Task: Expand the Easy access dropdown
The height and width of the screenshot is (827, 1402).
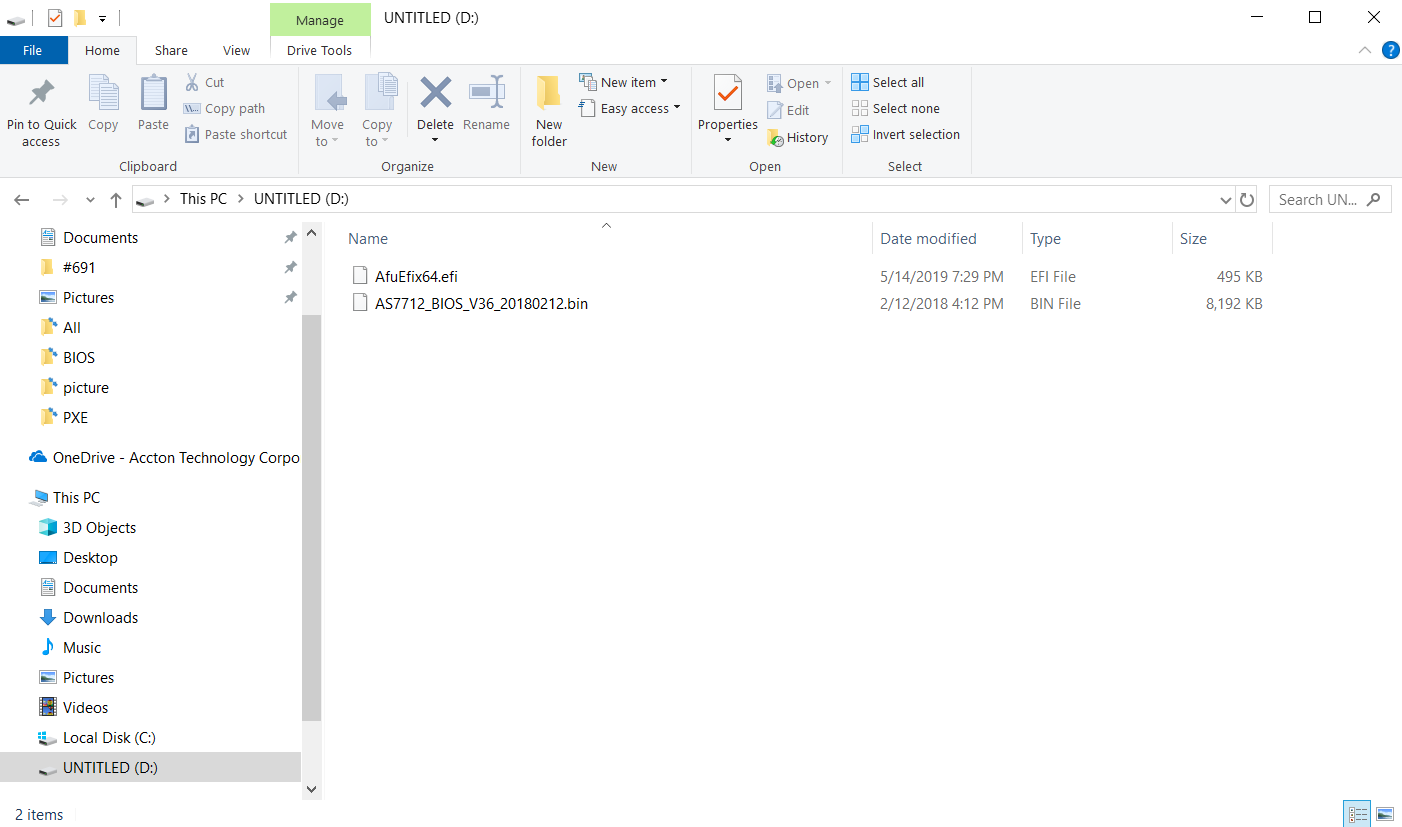Action: pyautogui.click(x=677, y=108)
